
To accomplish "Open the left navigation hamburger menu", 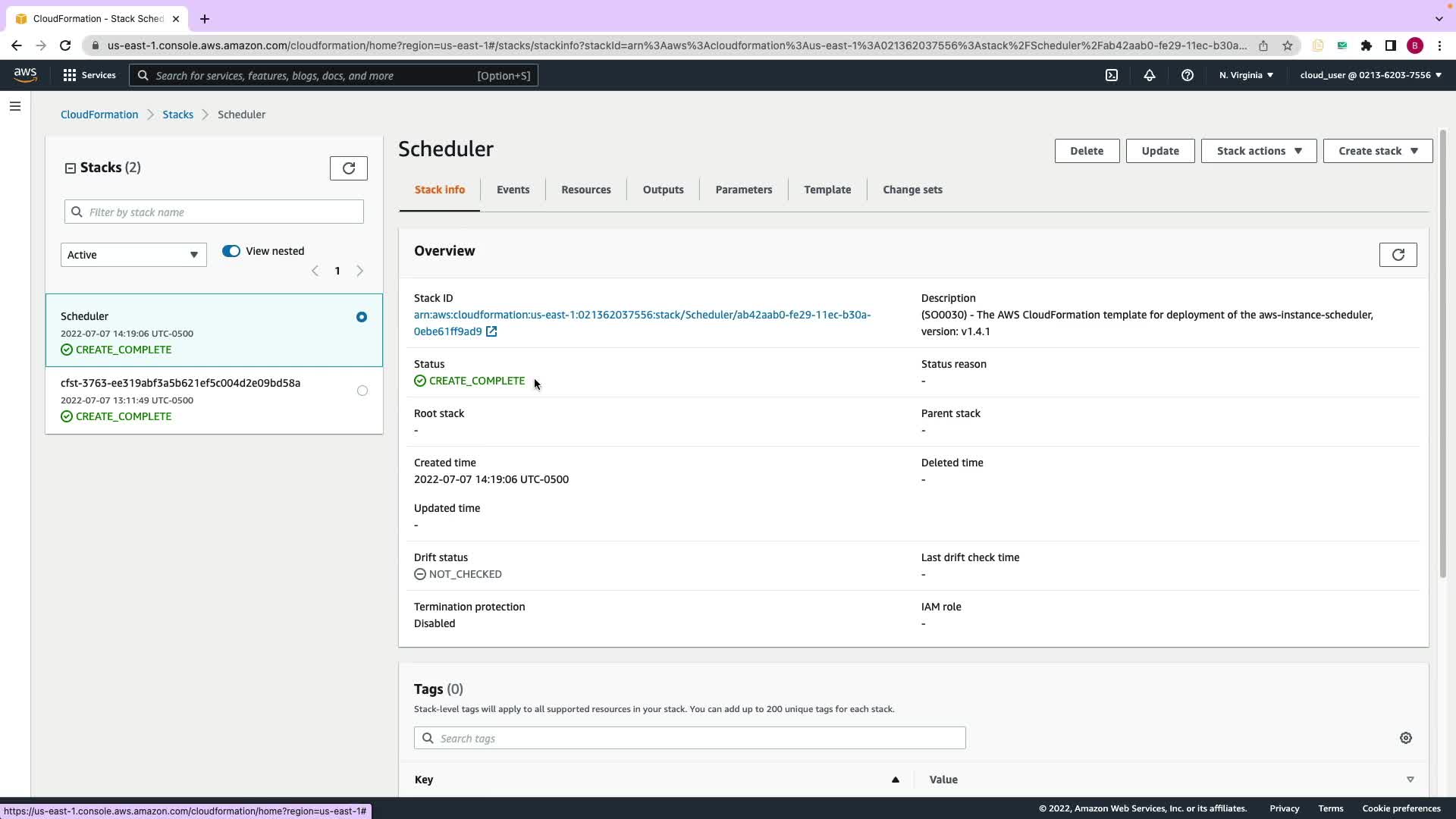I will 15,106.
